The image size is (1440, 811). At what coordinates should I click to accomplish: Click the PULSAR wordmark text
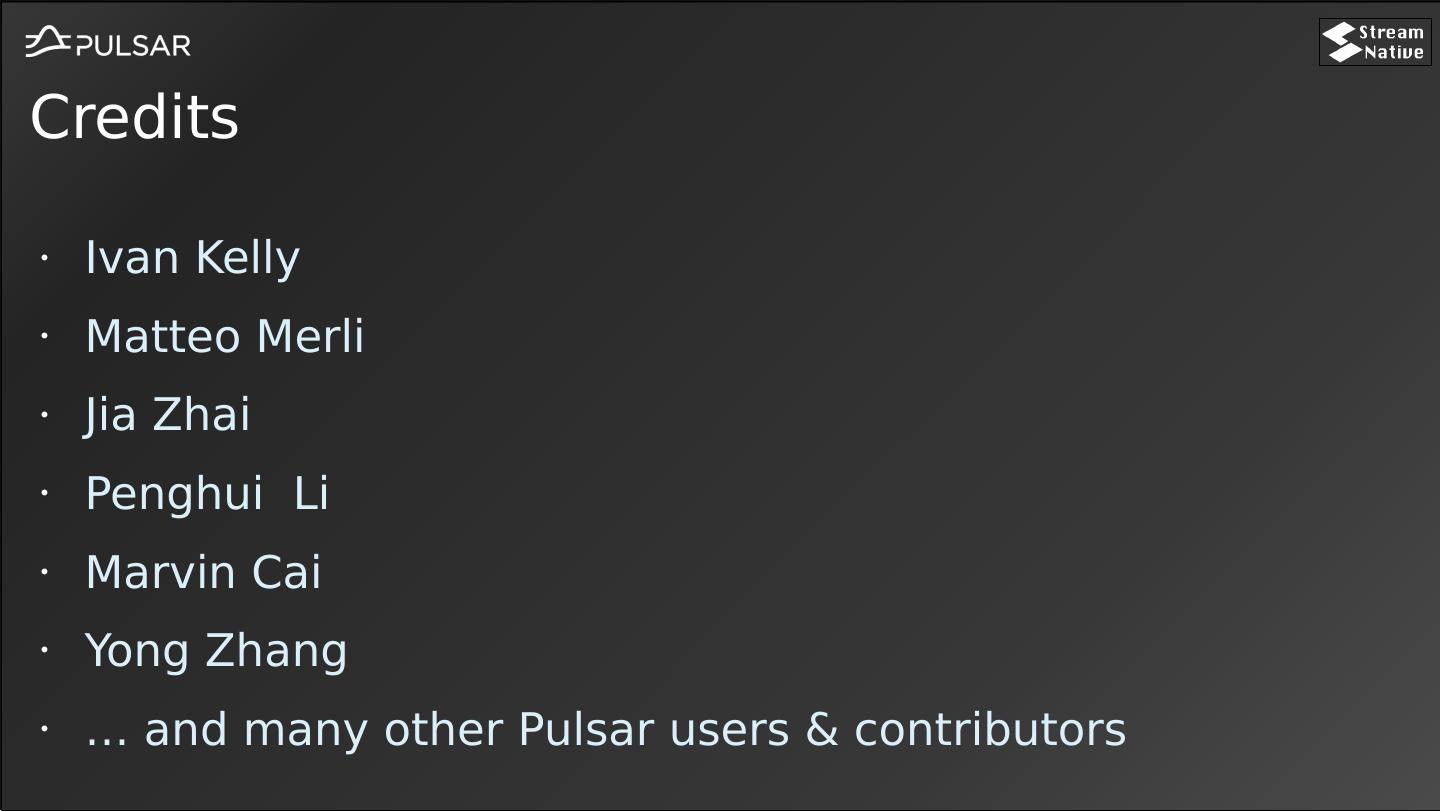click(133, 45)
